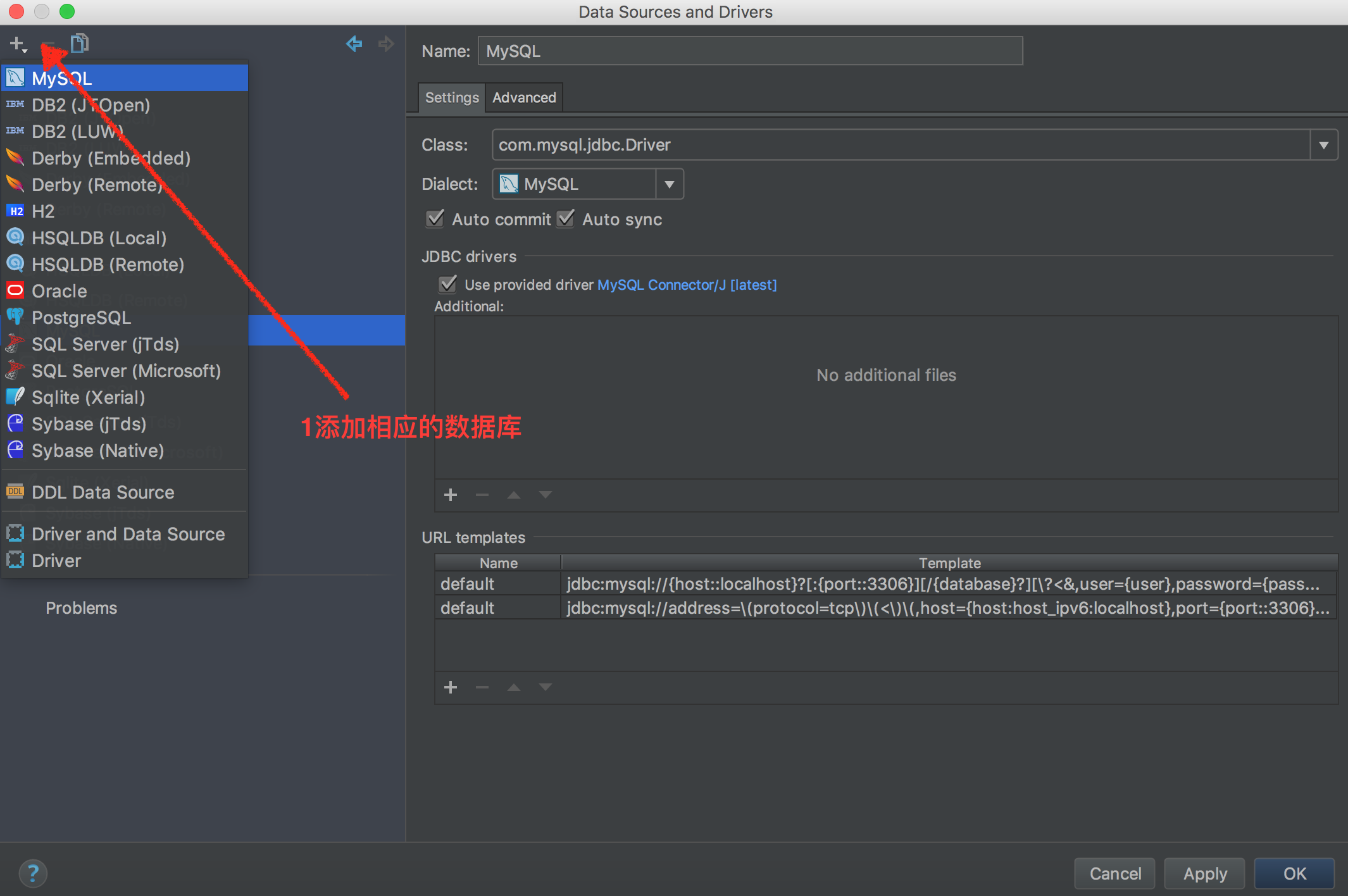Add a new URL template
Image resolution: width=1348 pixels, height=896 pixels.
(x=451, y=687)
